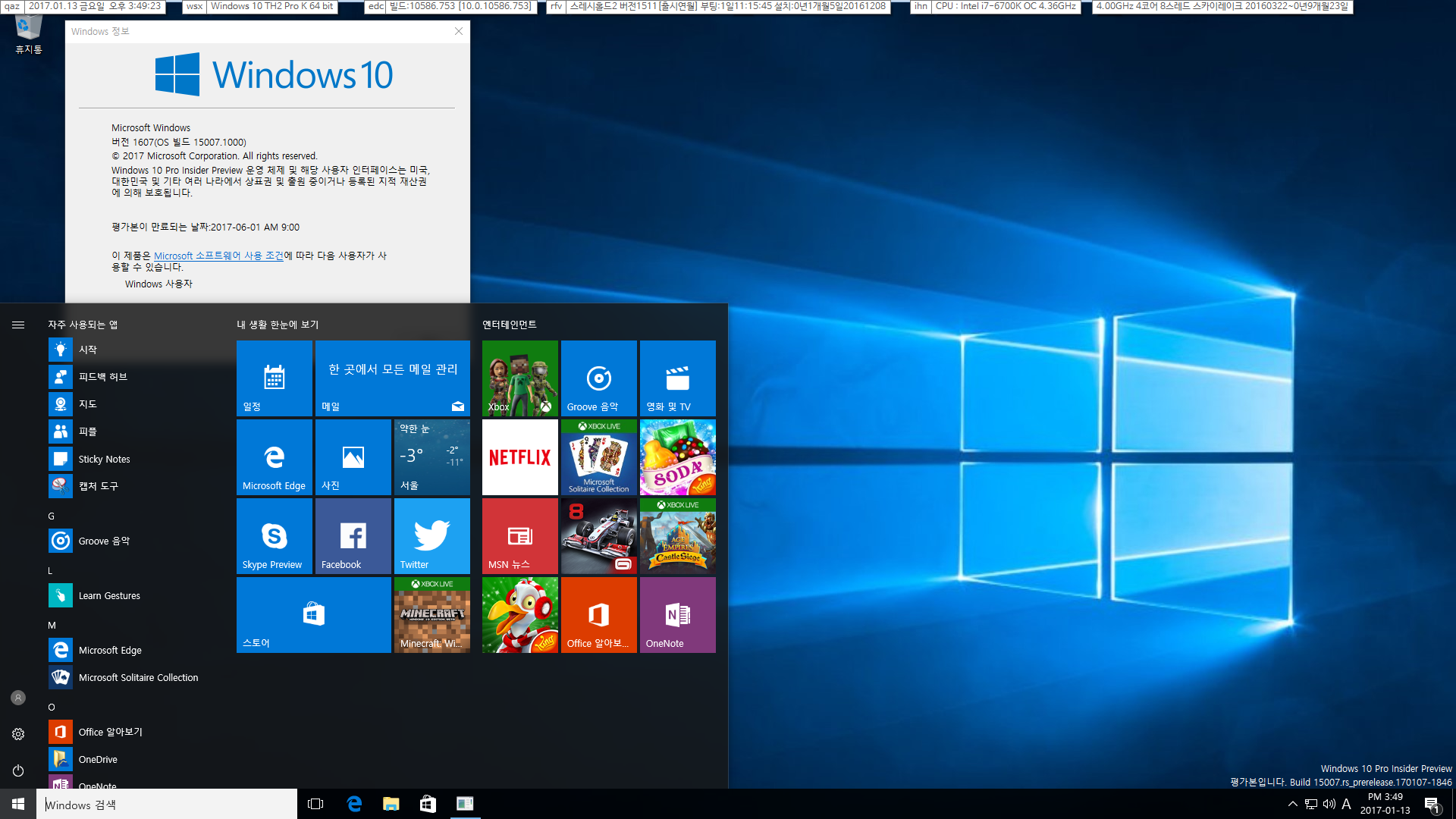The width and height of the screenshot is (1456, 819).
Task: Show hidden system tray icons
Action: tap(1292, 804)
